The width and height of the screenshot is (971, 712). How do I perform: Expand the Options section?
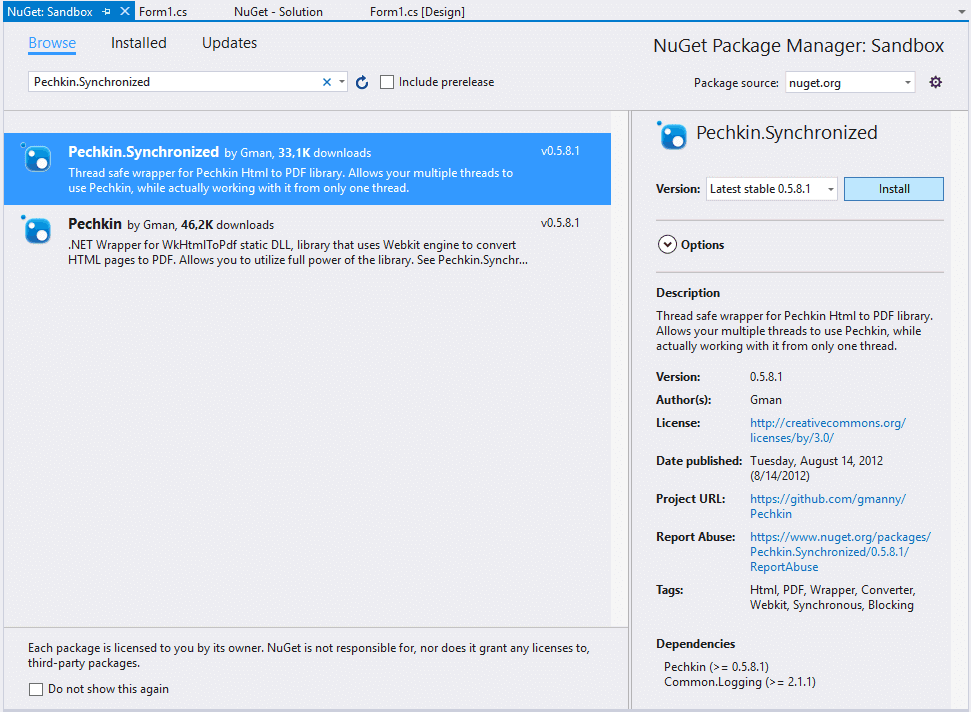pos(667,244)
